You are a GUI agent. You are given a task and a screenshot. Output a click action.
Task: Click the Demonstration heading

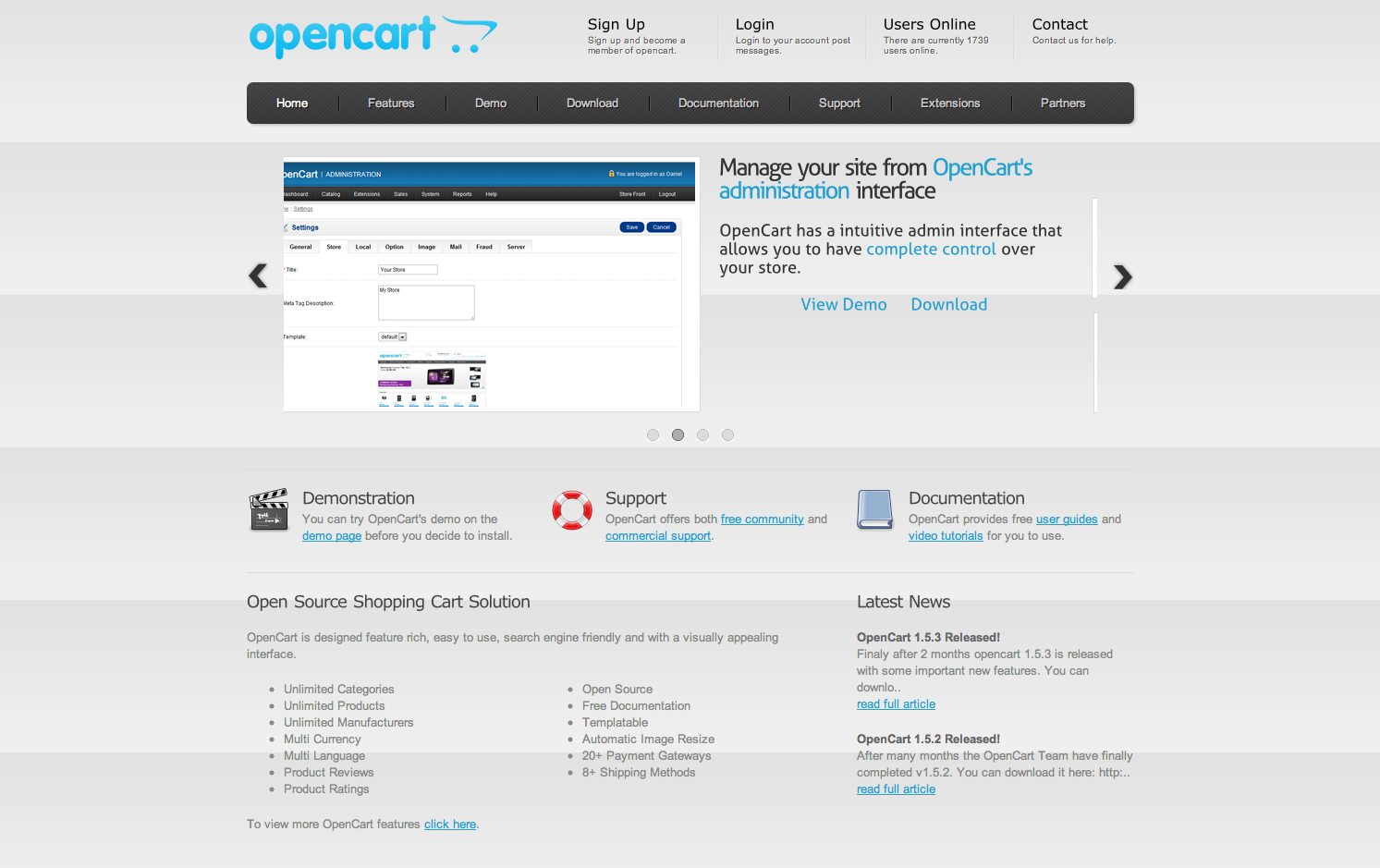tap(358, 498)
